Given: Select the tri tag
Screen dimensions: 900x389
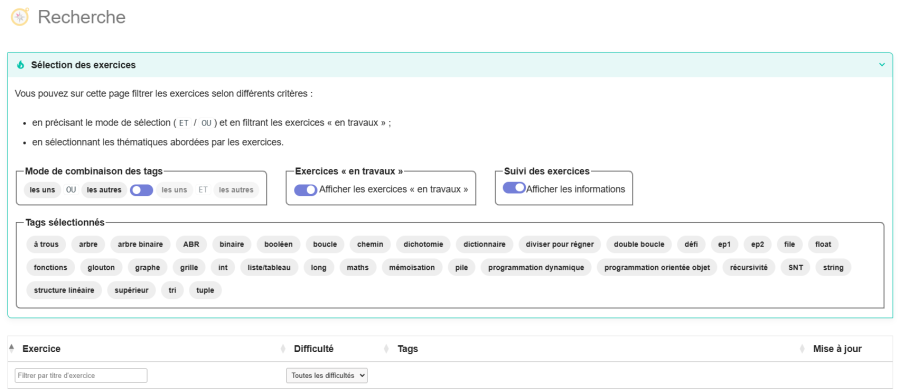Looking at the screenshot, I should point(172,290).
